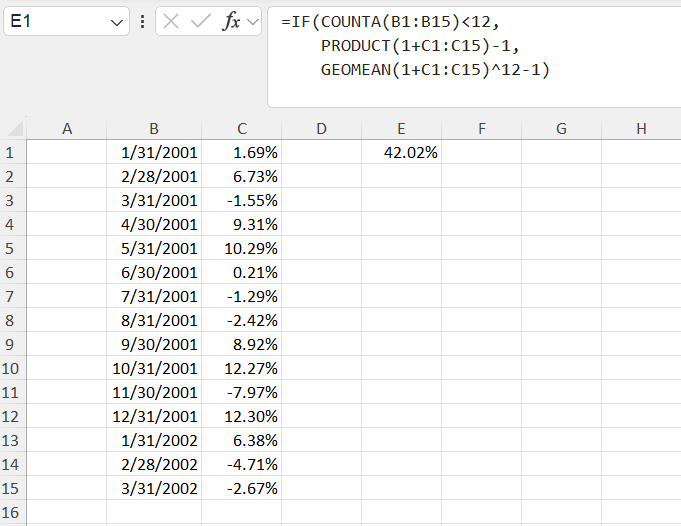Click the Select All corner triangle

point(15,129)
